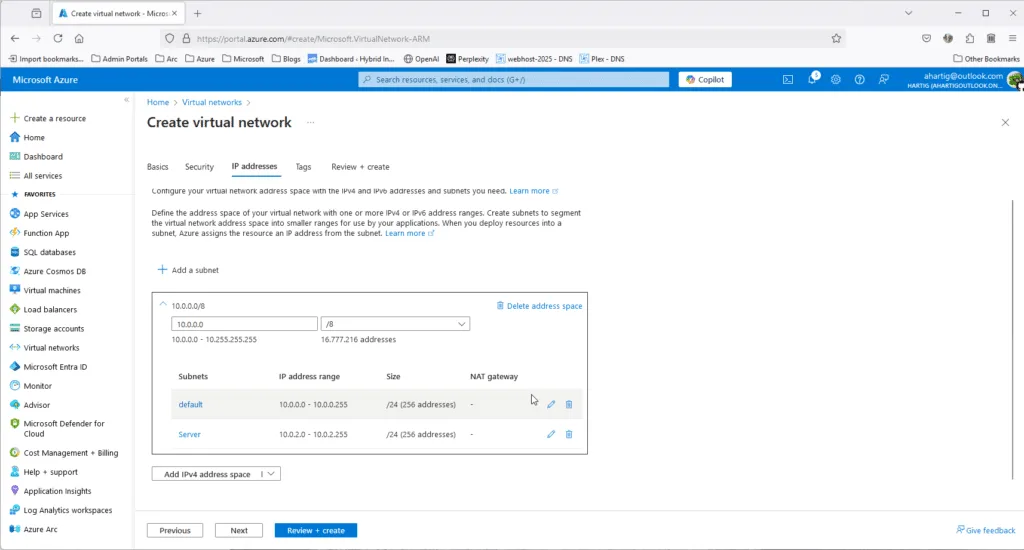
Task: Open Help + support in sidebar
Action: click(x=50, y=472)
